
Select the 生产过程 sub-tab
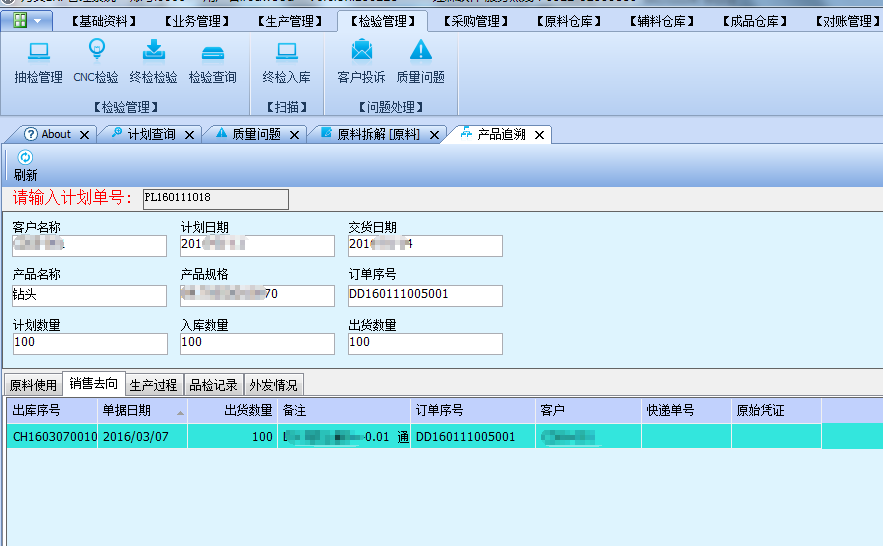pyautogui.click(x=154, y=385)
